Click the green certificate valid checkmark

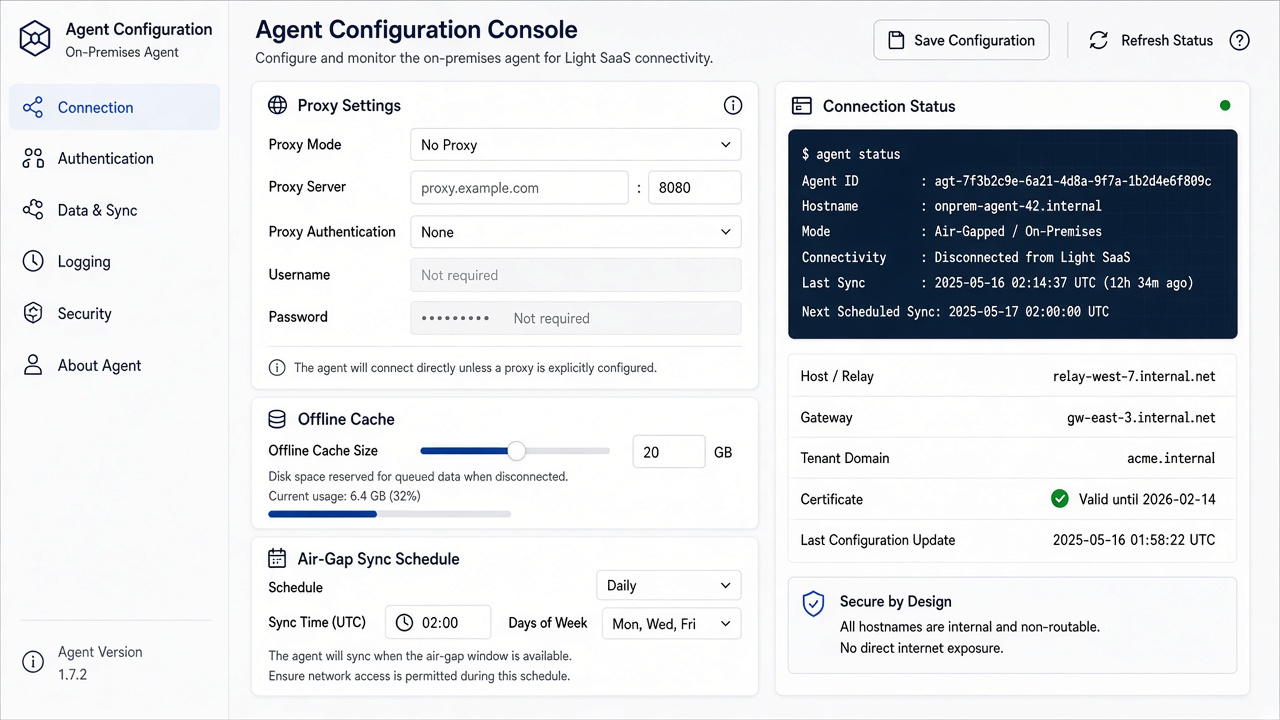tap(1060, 498)
